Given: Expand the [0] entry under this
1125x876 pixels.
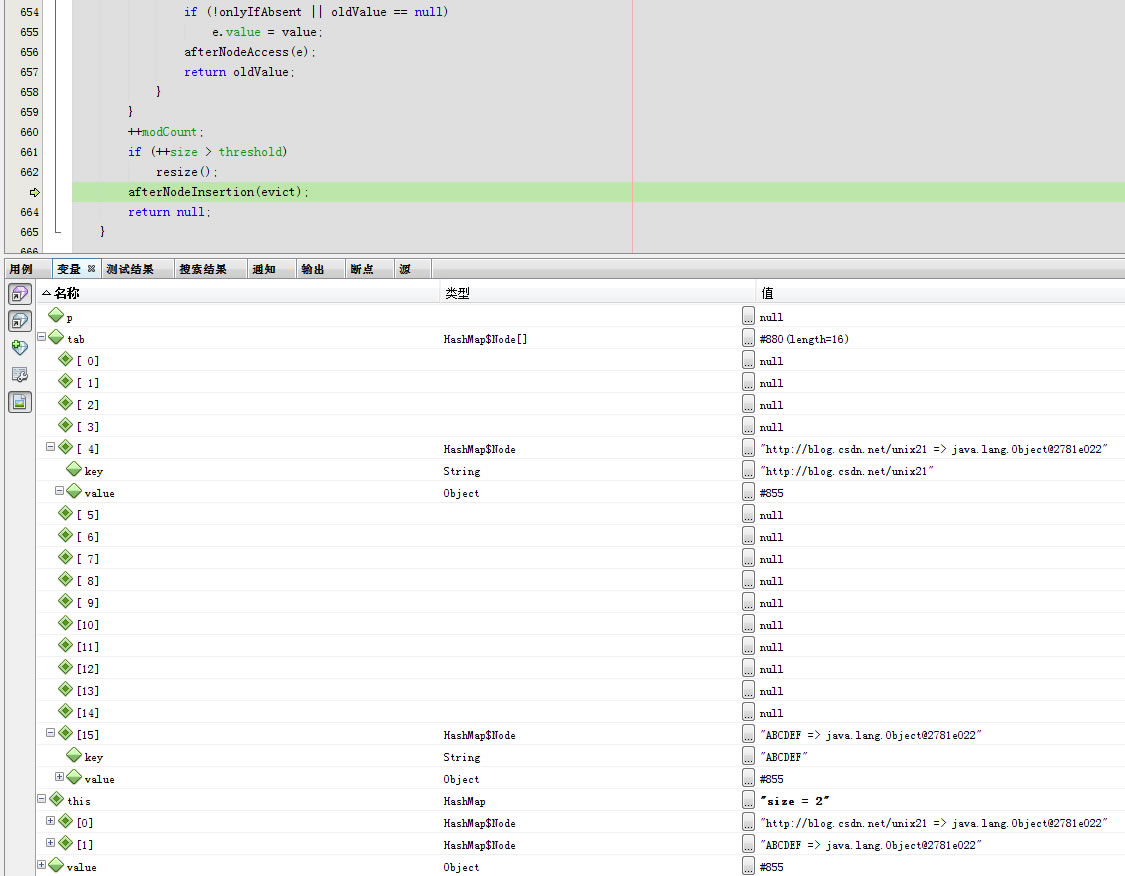Looking at the screenshot, I should point(50,820).
